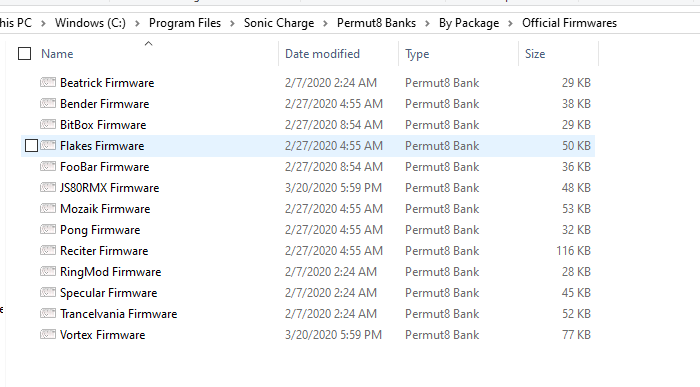Click the 53 KB size of Mozaik
This screenshot has height=387, width=700.
tap(576, 208)
